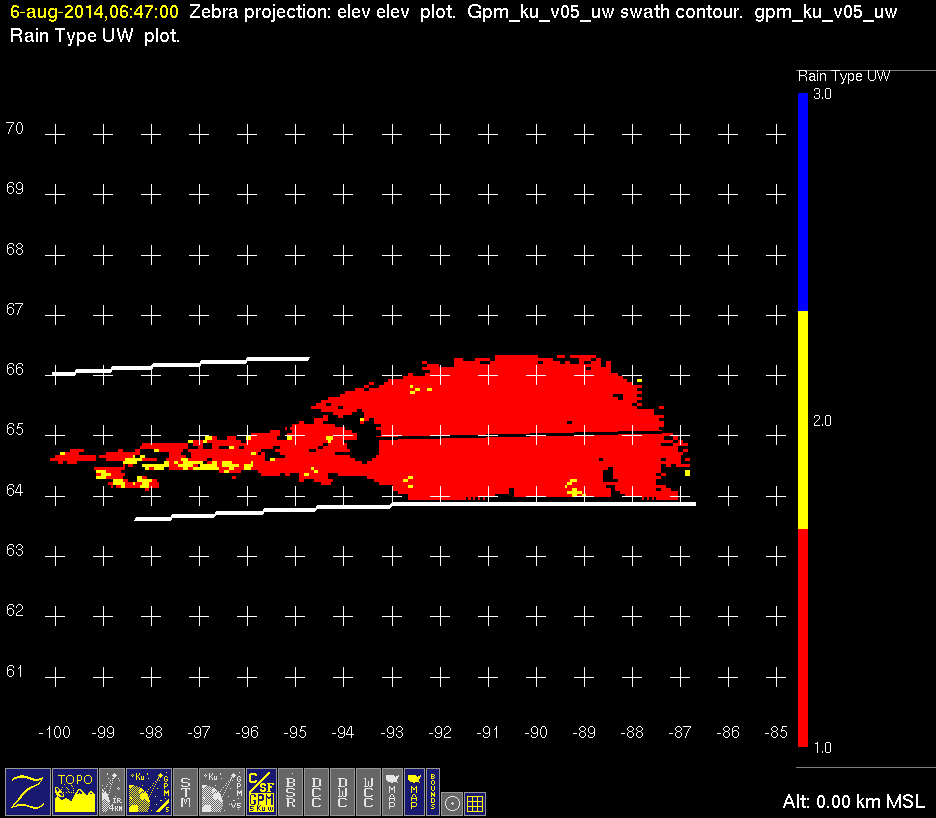This screenshot has width=936, height=818.
Task: Click the range ring circle icon
Action: tap(452, 803)
